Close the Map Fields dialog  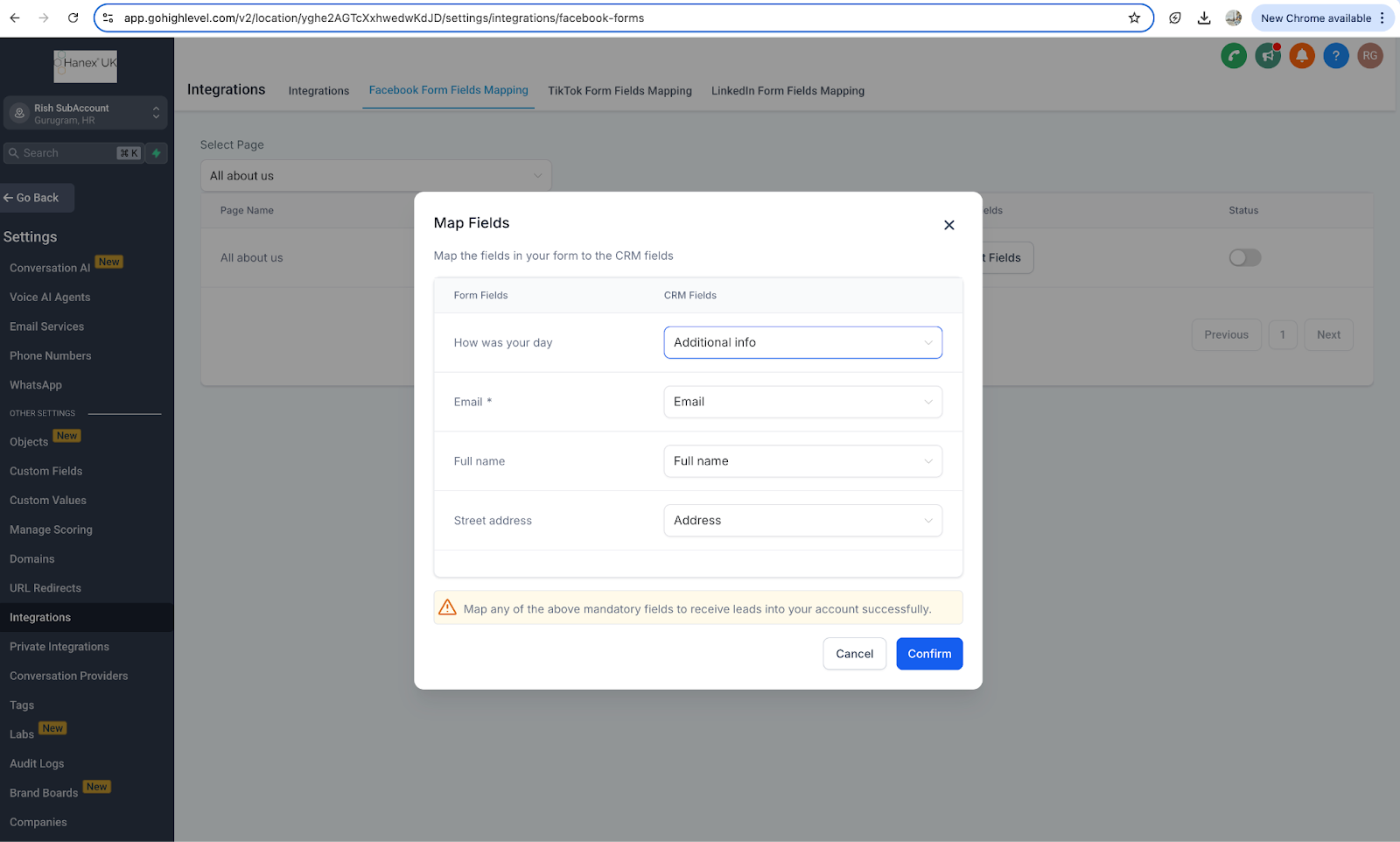click(948, 225)
